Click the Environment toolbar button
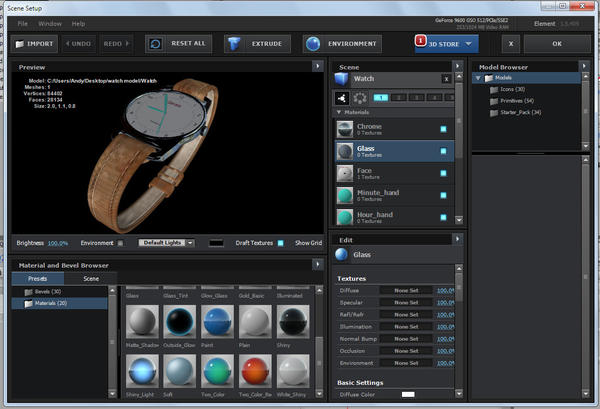Screen dimensions: 600x409 coord(342,44)
